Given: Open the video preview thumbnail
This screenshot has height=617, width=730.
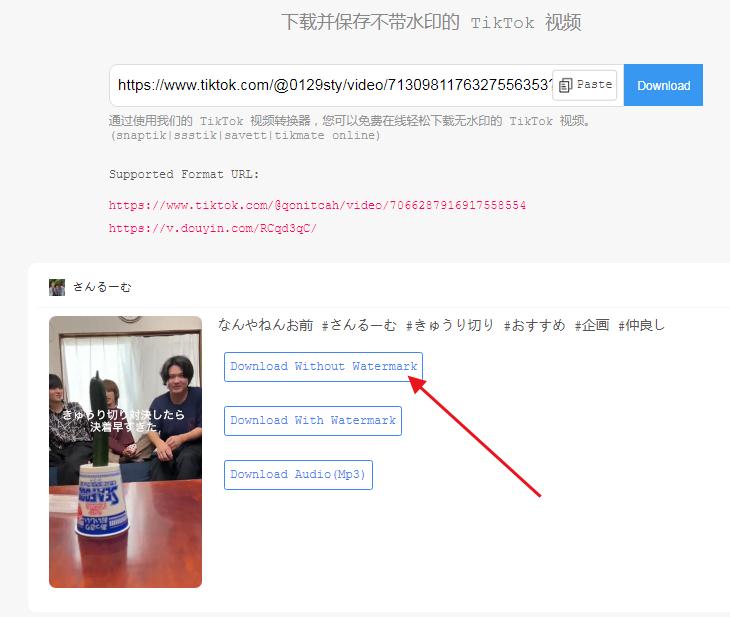Looking at the screenshot, I should [125, 452].
